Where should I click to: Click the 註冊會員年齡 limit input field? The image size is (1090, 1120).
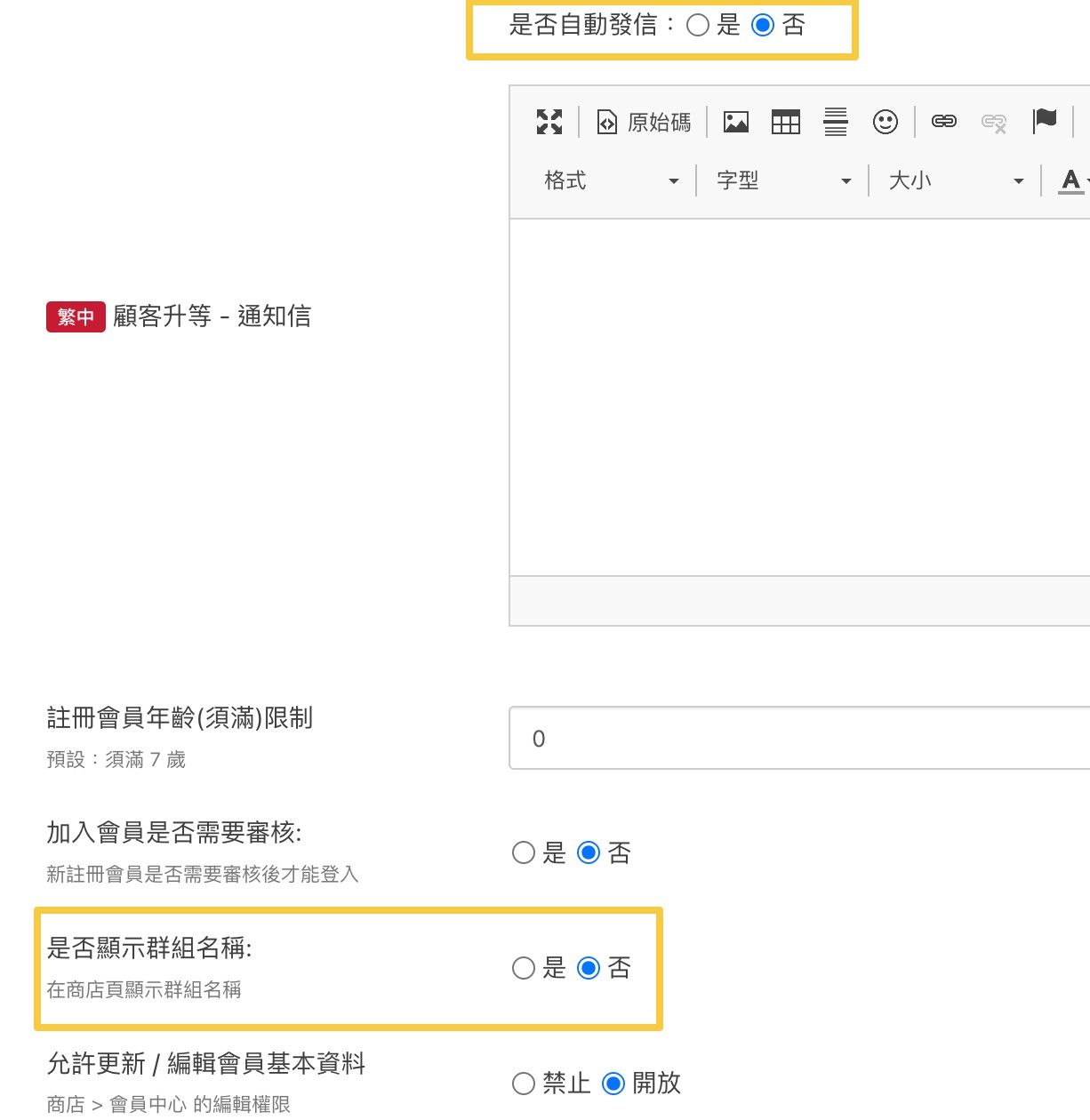click(x=800, y=739)
